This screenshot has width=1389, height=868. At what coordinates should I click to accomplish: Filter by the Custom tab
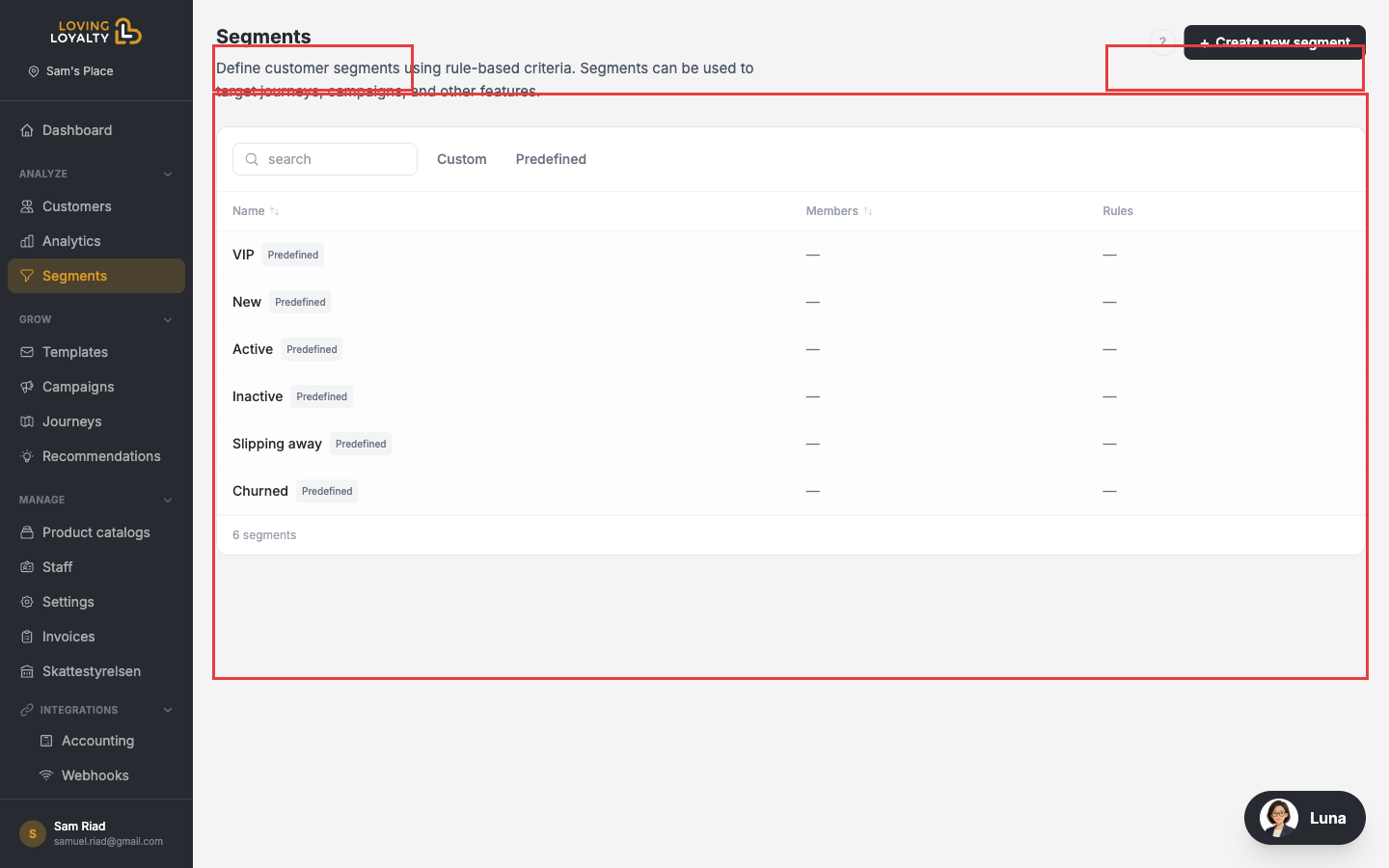point(462,159)
